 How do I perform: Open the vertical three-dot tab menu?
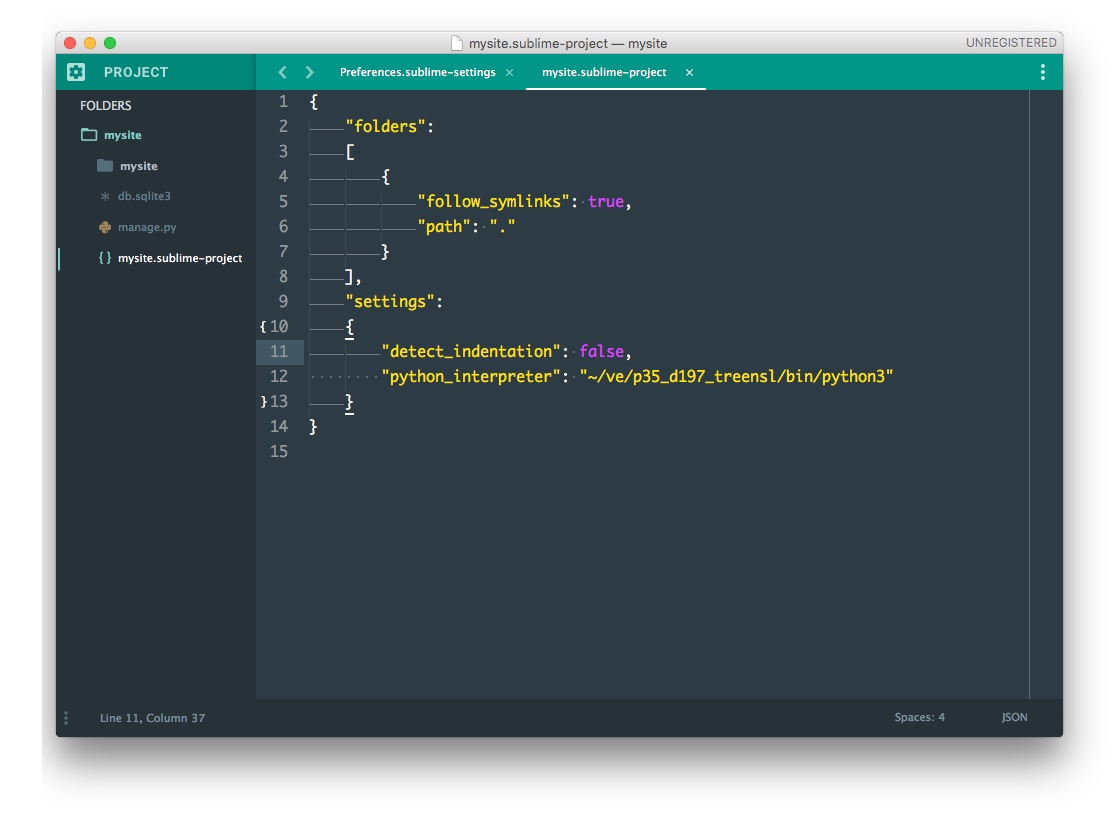[1043, 72]
